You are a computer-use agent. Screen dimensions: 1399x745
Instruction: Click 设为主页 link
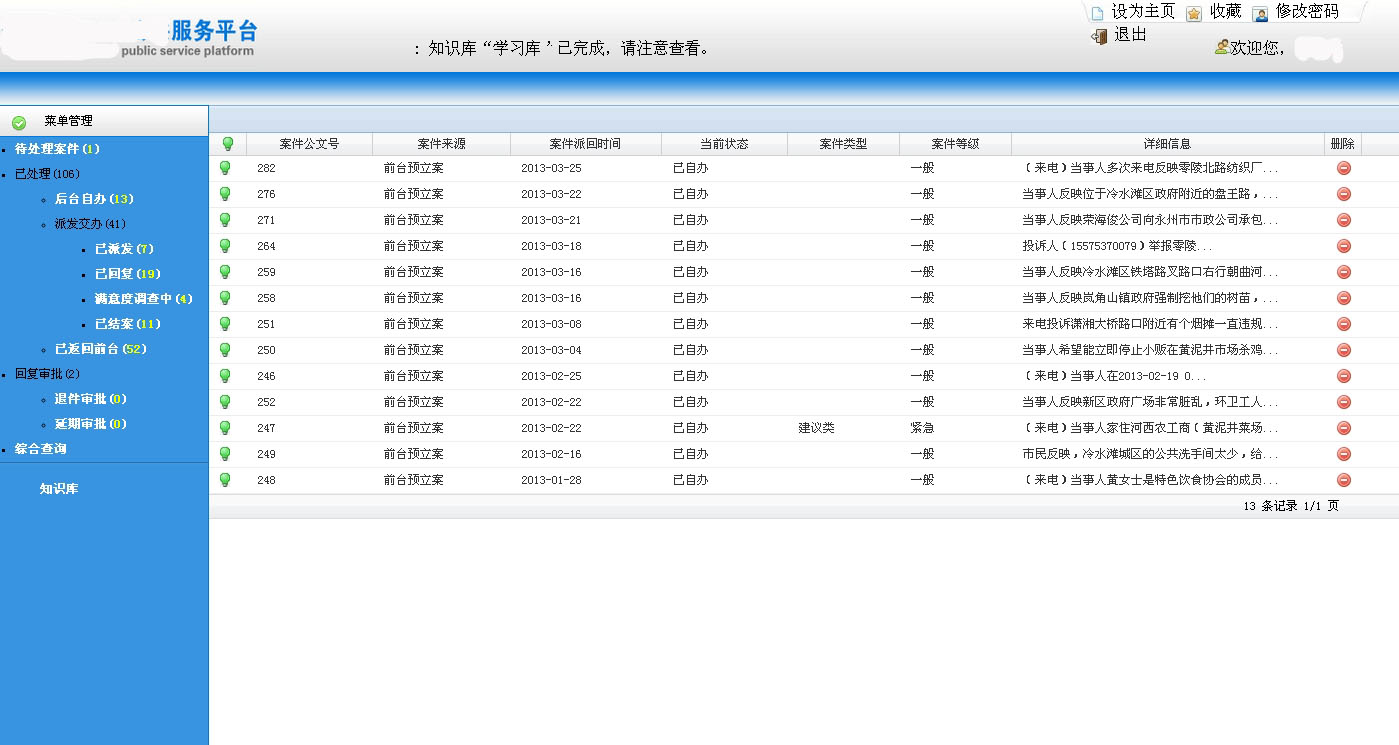click(1143, 11)
